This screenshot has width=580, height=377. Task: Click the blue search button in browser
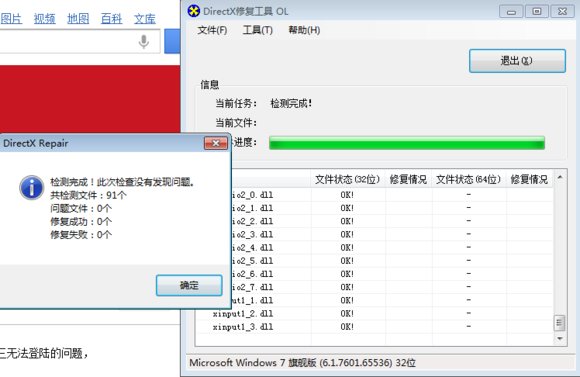(x=172, y=41)
